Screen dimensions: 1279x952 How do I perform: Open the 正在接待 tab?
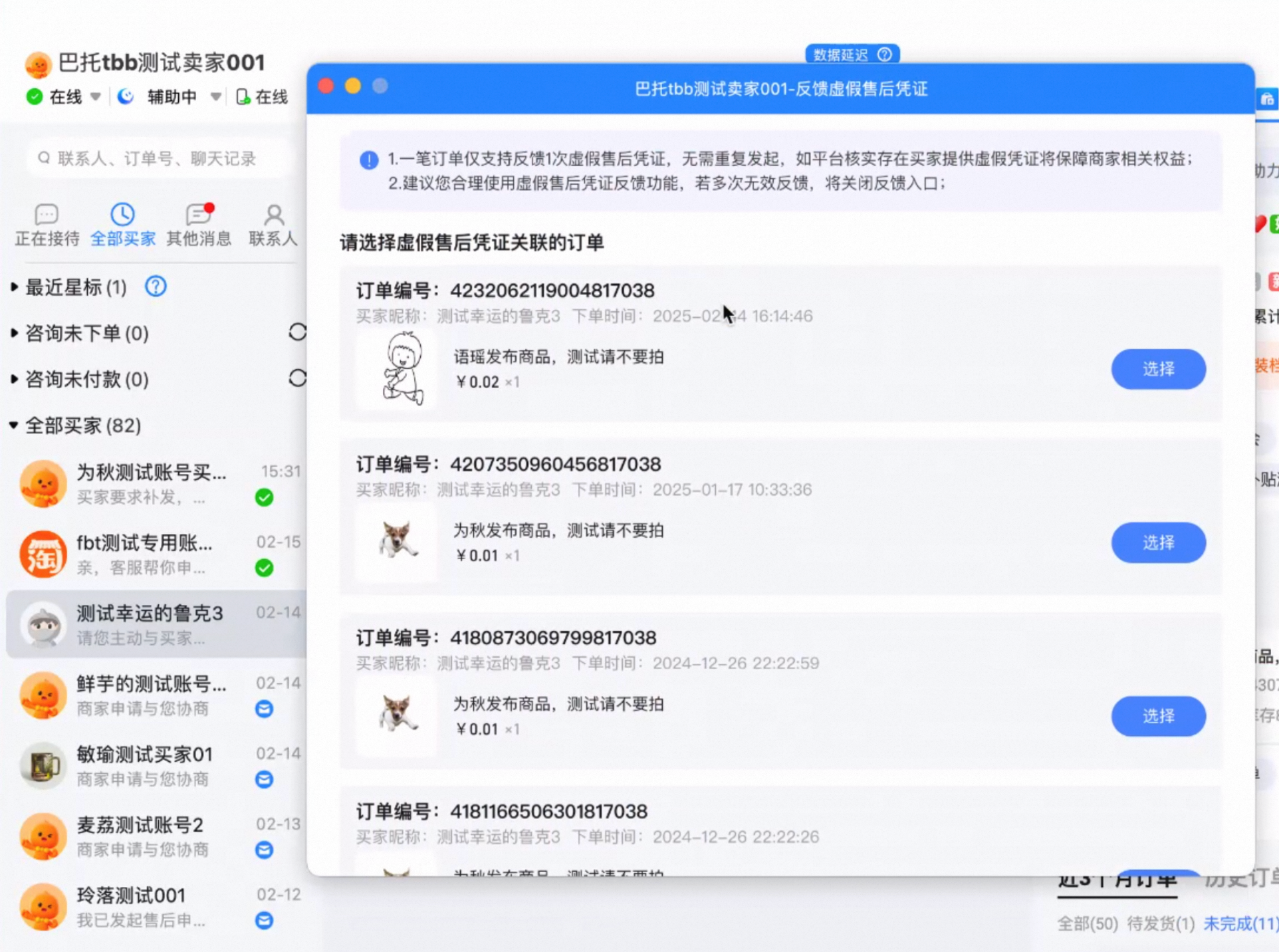pos(47,225)
